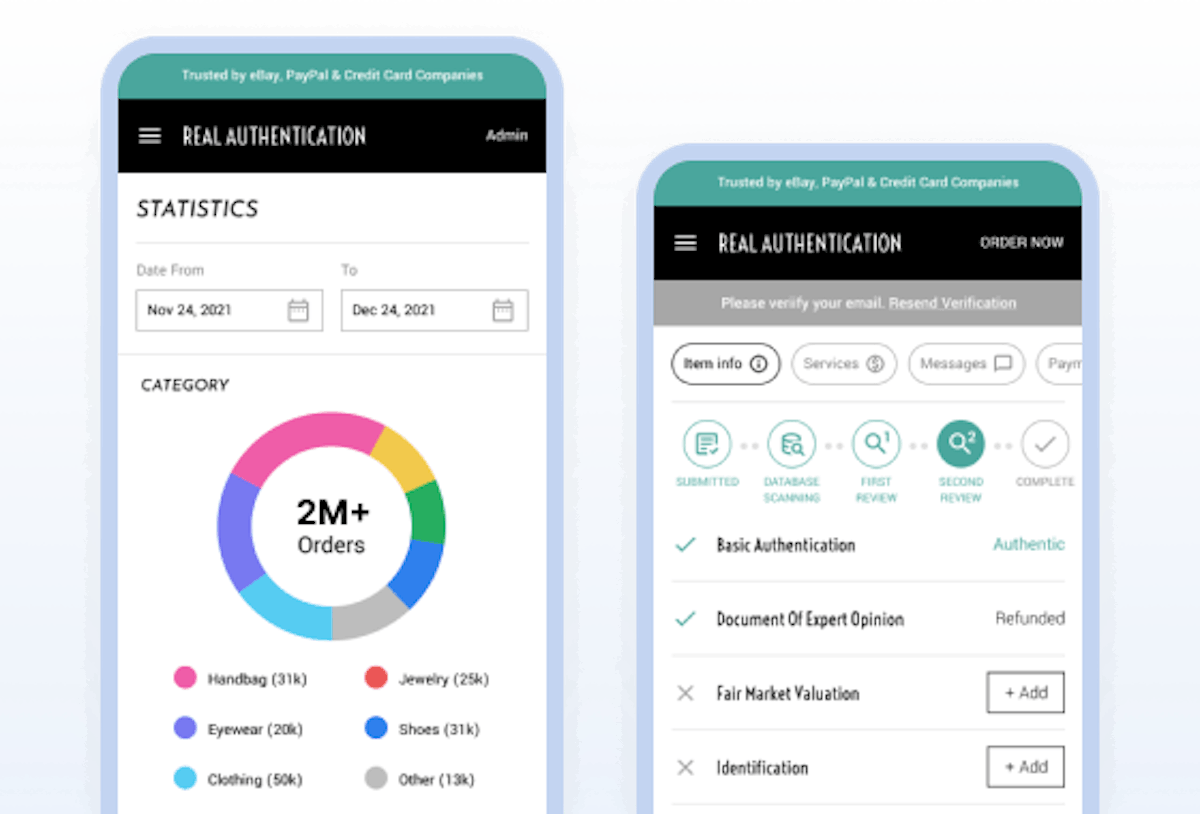The height and width of the screenshot is (814, 1200).
Task: Select the First Review step icon
Action: pos(876,444)
